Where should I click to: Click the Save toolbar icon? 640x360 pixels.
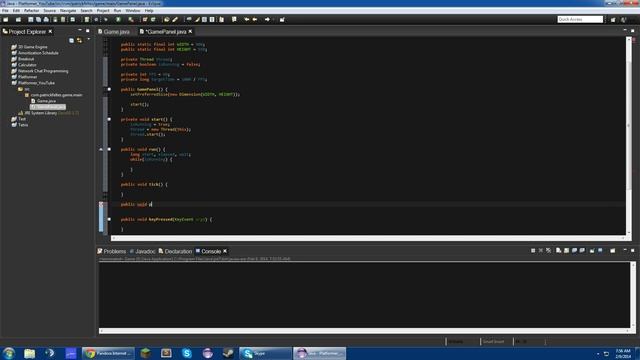pos(31,20)
